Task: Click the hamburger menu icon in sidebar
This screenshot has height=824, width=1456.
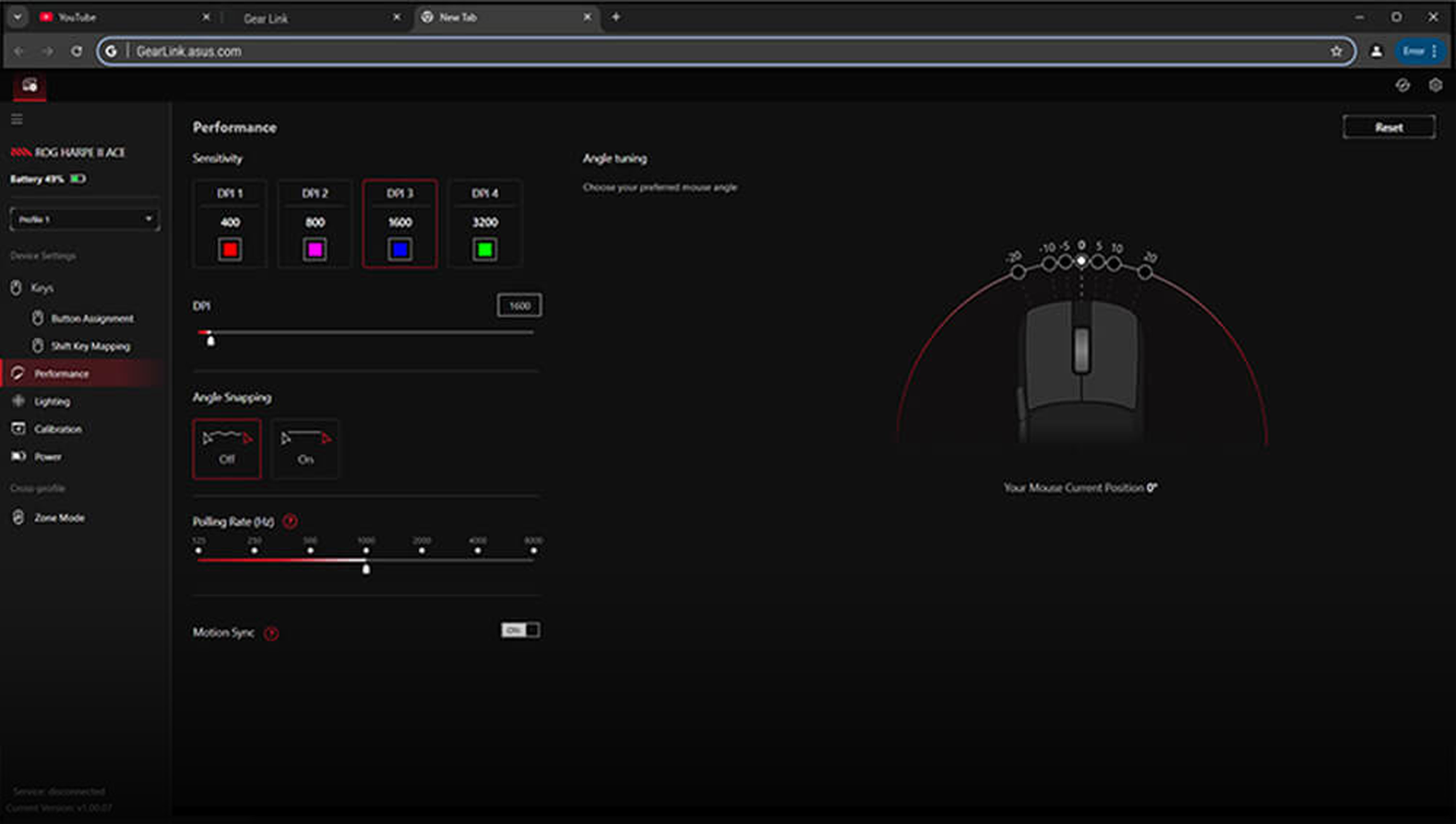Action: pyautogui.click(x=17, y=120)
